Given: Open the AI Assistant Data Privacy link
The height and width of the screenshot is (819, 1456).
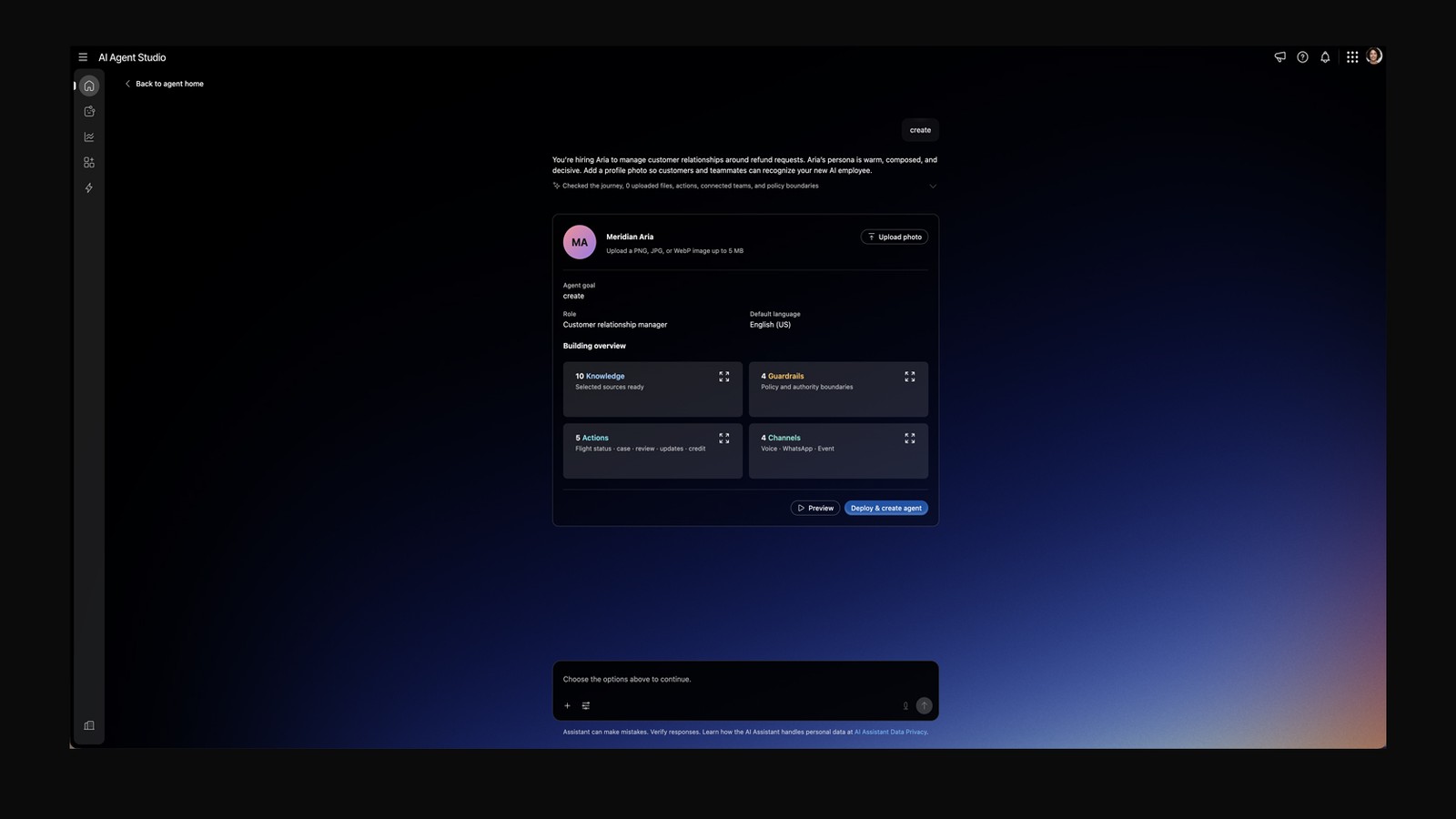Looking at the screenshot, I should pos(891,732).
